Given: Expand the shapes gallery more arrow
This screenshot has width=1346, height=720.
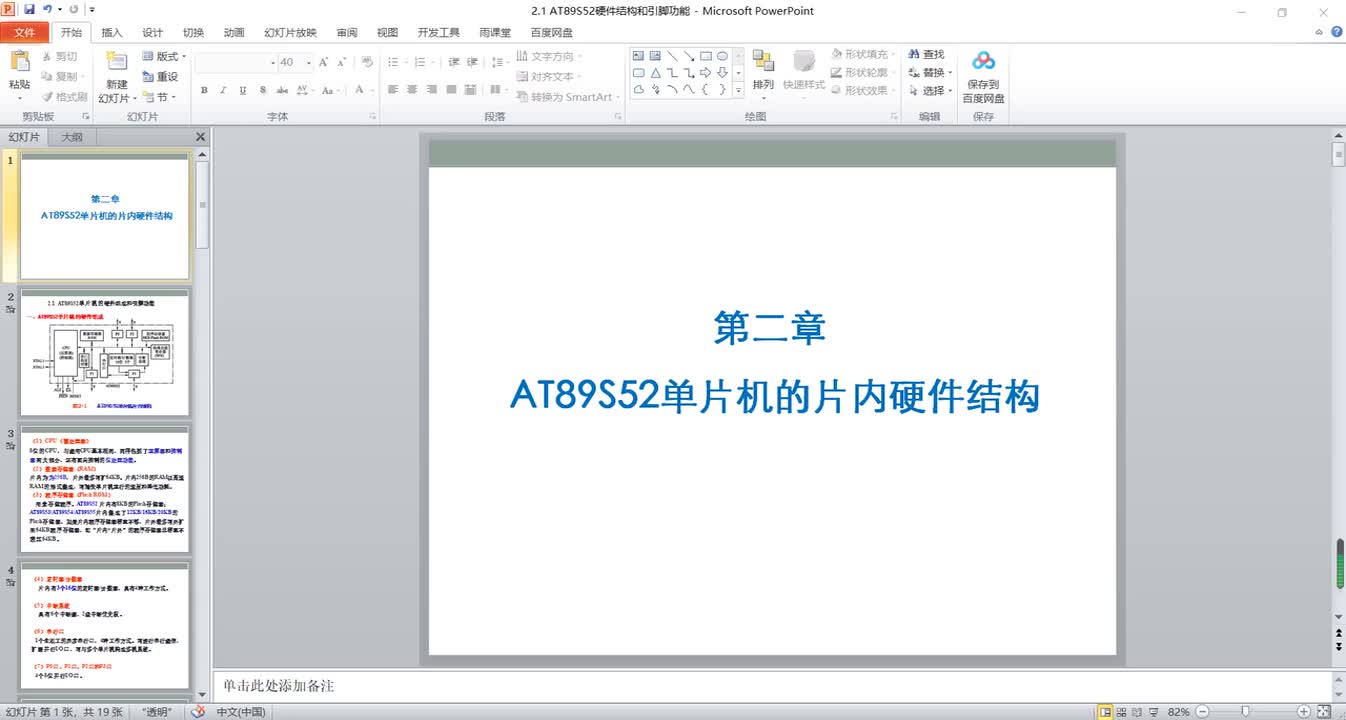Looking at the screenshot, I should click(x=739, y=90).
